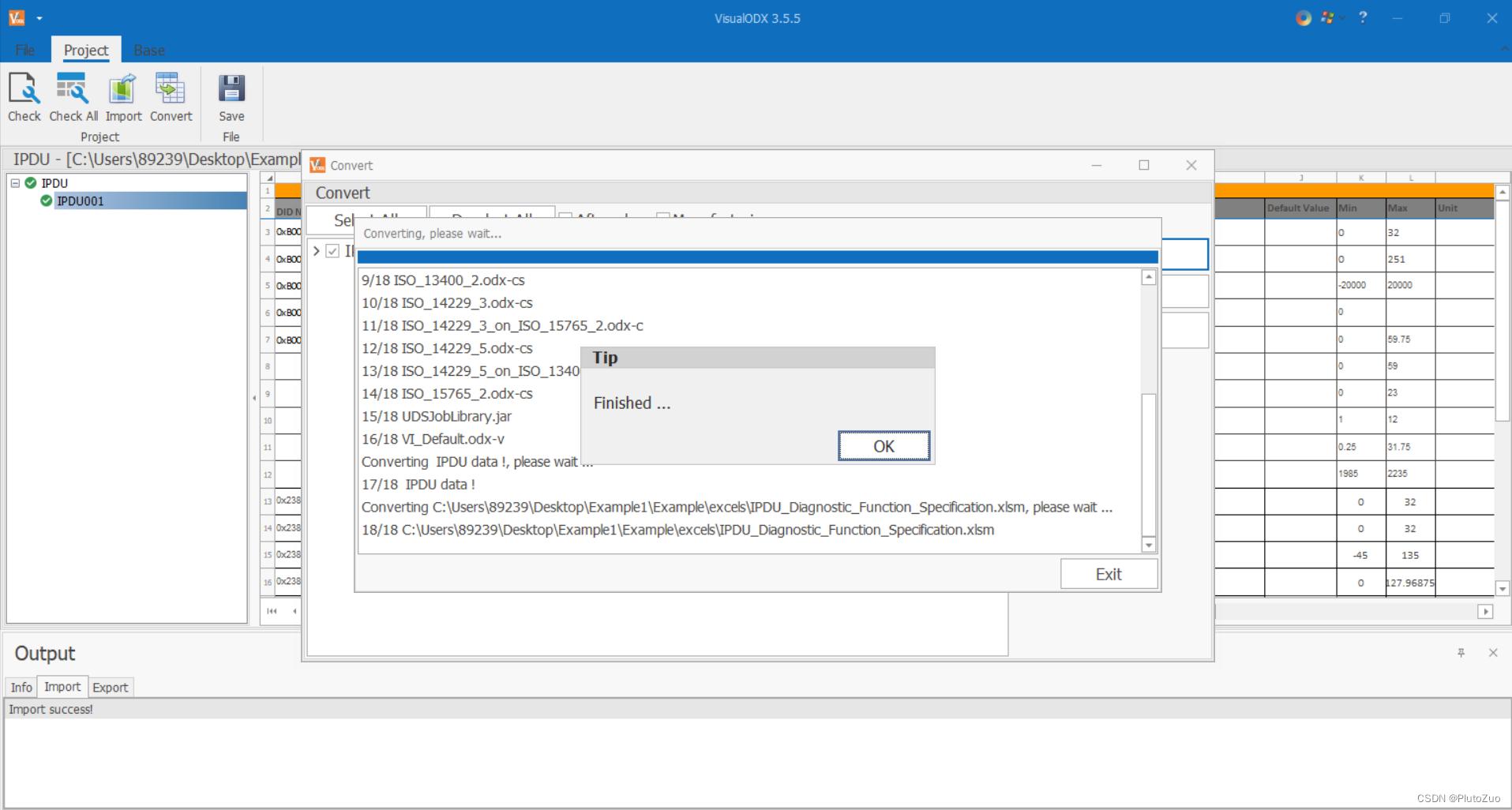Open the Import tab in Output
Viewport: 1512px width, 810px height.
point(62,687)
